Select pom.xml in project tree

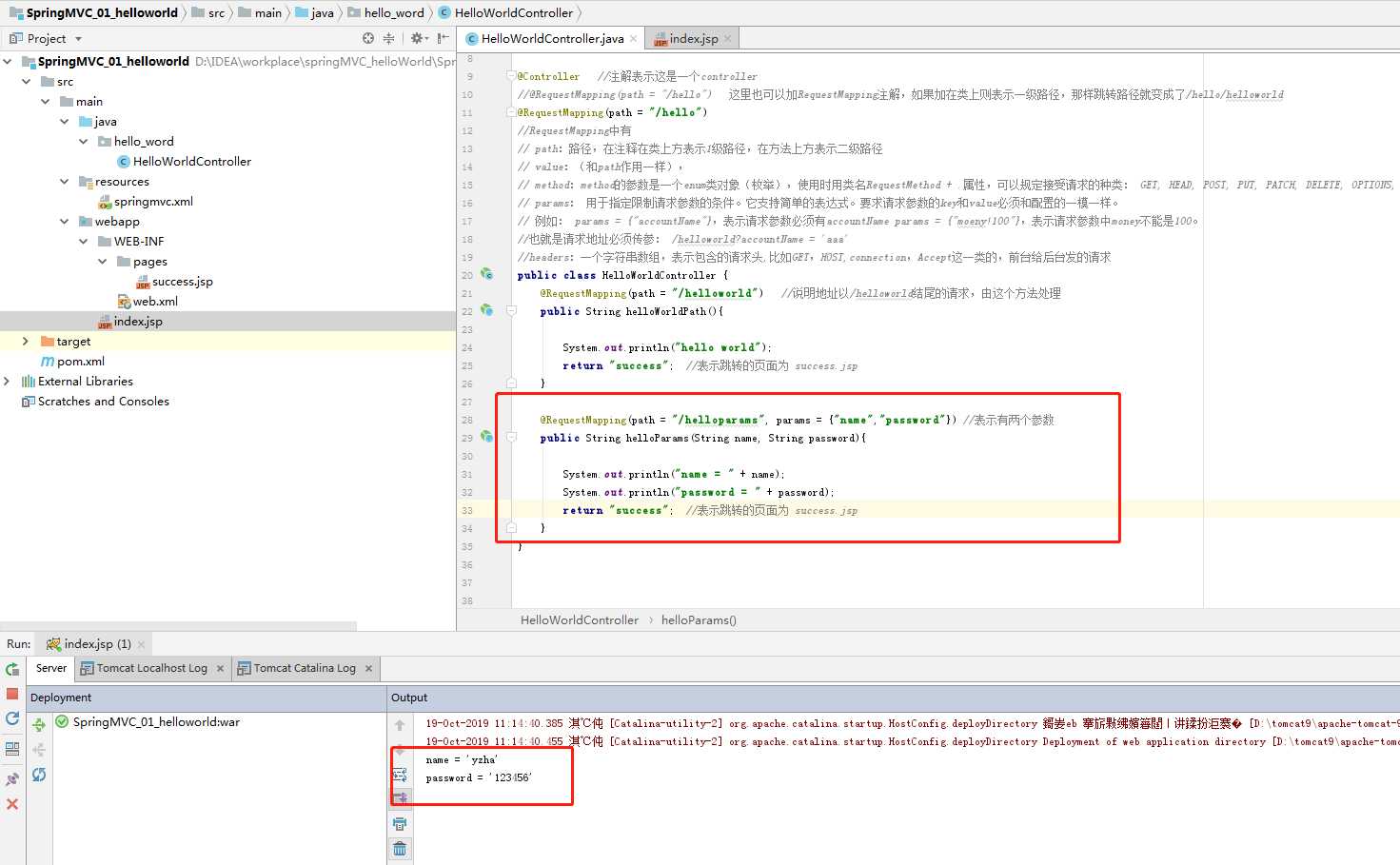coord(72,362)
